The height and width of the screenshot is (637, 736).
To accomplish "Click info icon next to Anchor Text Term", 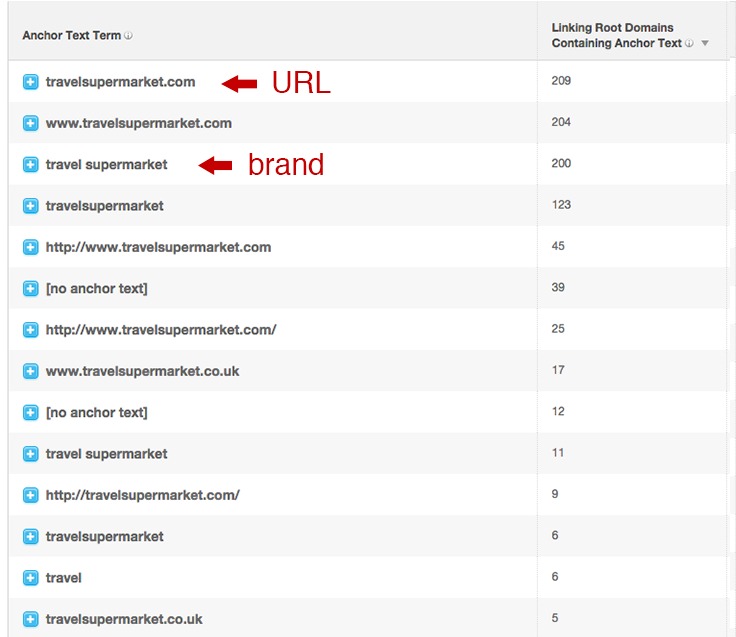I will click(129, 36).
